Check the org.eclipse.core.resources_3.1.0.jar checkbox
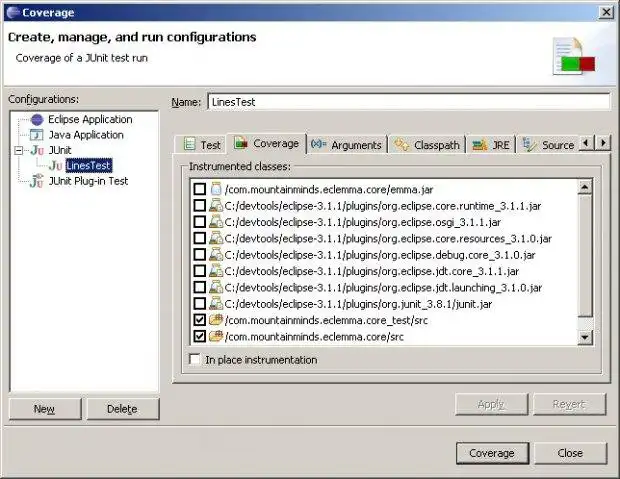Image resolution: width=620 pixels, height=479 pixels. point(200,238)
